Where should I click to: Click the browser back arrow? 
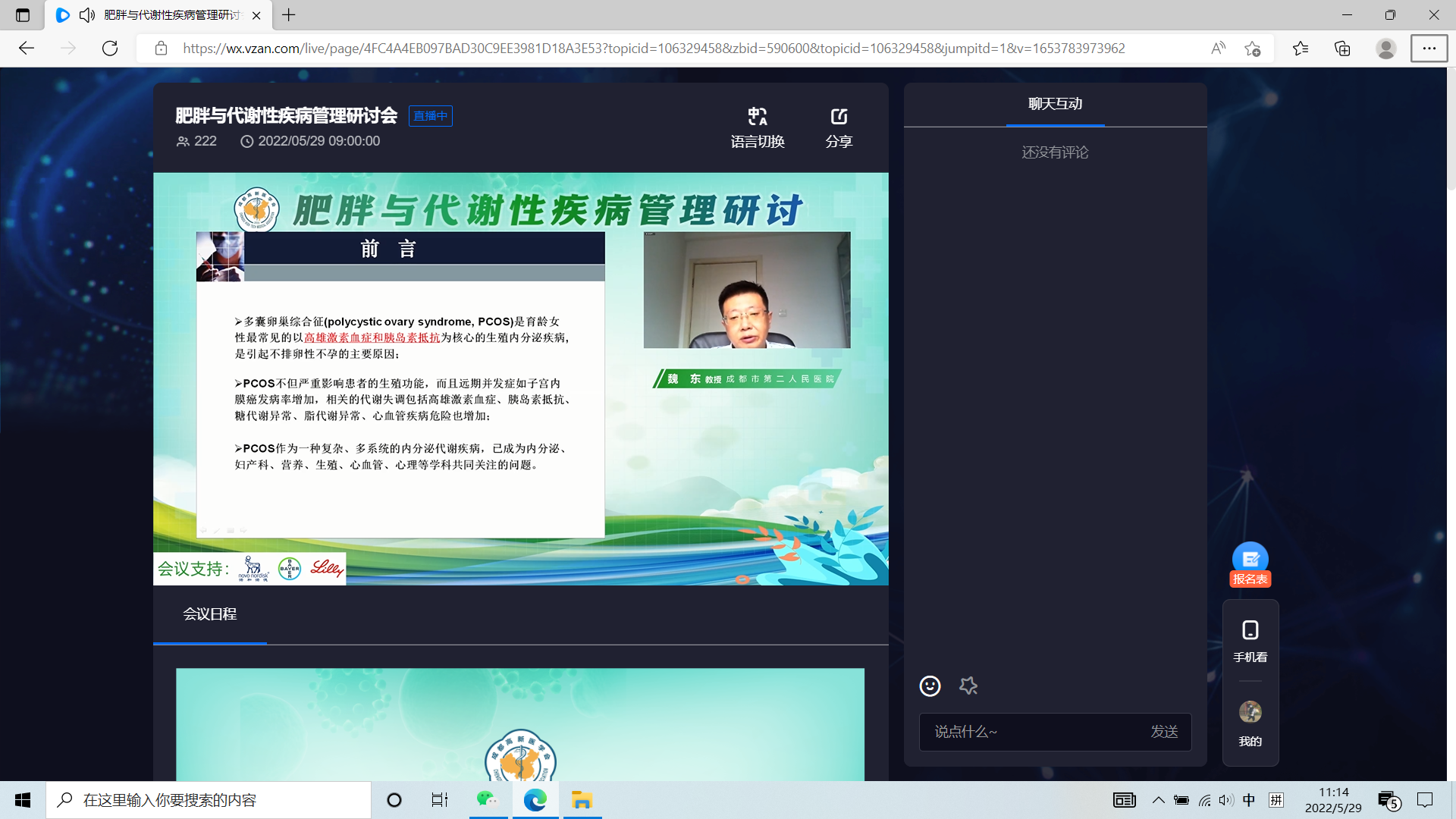(27, 49)
